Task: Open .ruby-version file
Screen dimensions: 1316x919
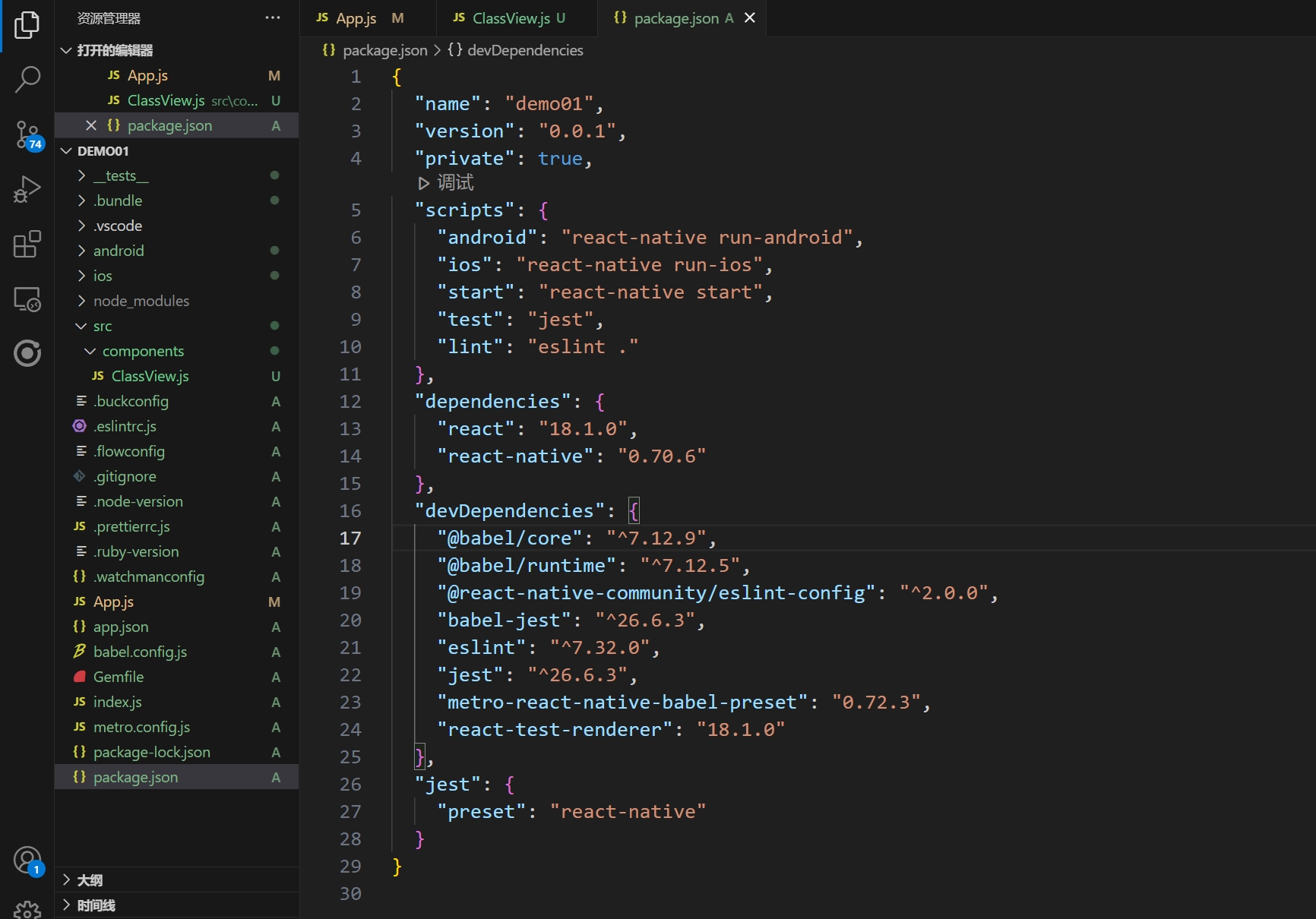Action: click(x=176, y=551)
